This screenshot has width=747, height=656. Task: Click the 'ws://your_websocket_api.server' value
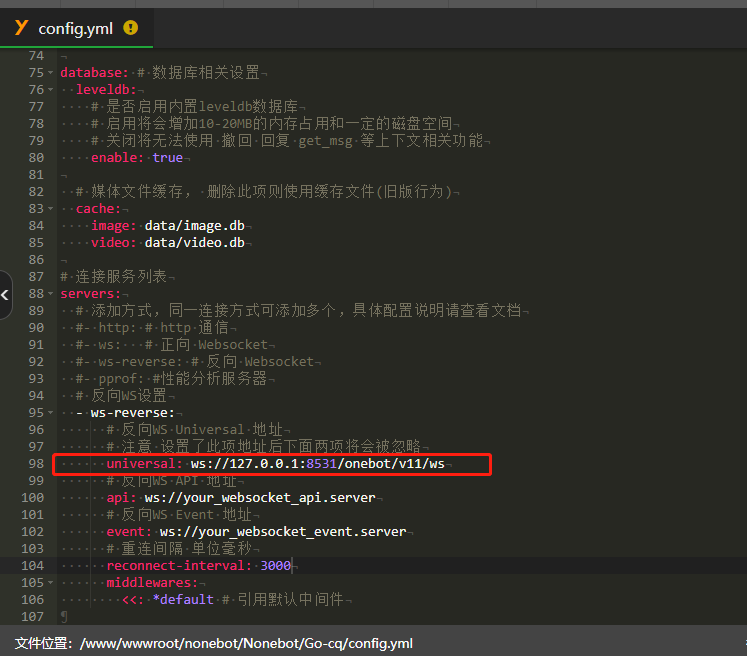[x=260, y=498]
